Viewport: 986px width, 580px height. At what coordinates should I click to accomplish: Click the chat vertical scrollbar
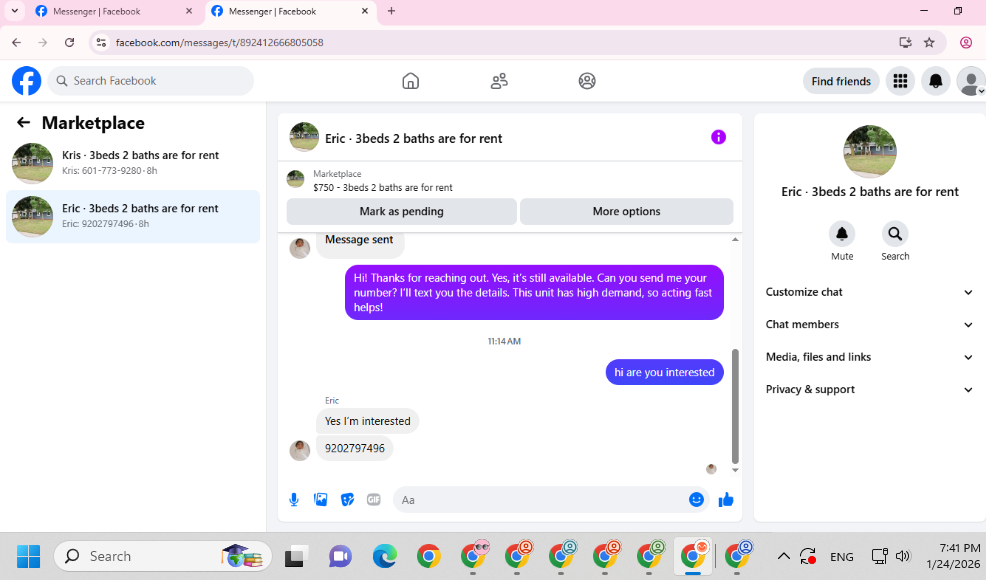pyautogui.click(x=735, y=406)
